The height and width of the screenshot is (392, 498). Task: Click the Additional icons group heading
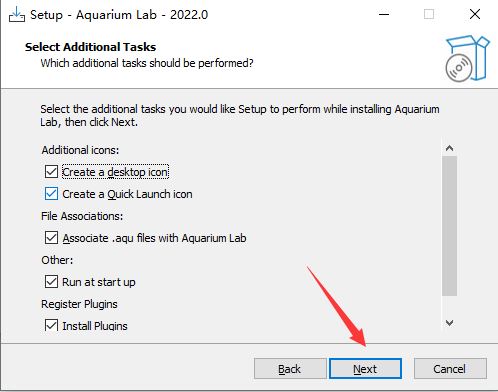(x=80, y=150)
